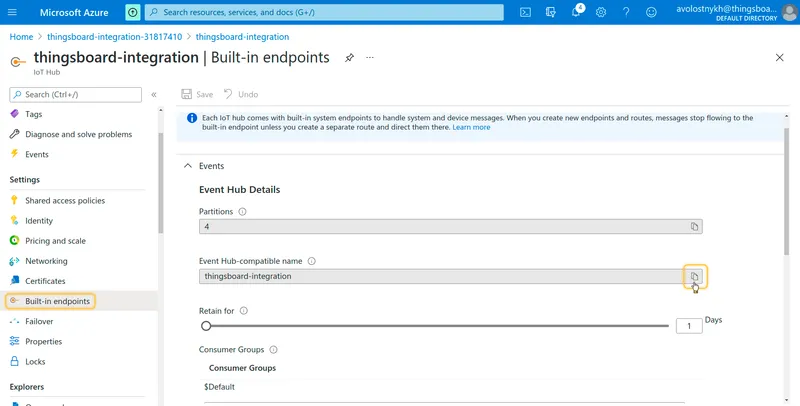Viewport: 800px width, 406px height.
Task: Open the notifications bell
Action: [x=577, y=12]
